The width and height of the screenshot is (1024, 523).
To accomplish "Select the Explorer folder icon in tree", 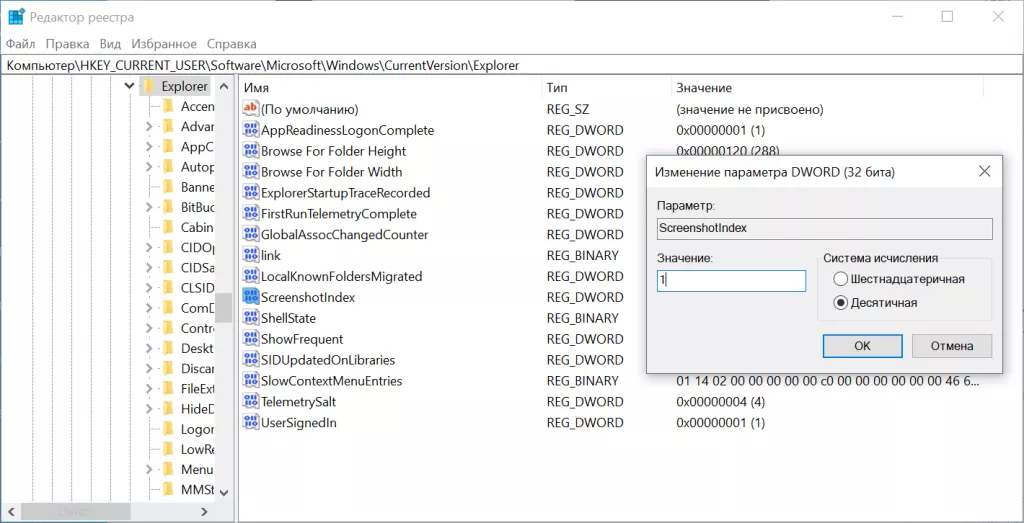I will coord(149,87).
